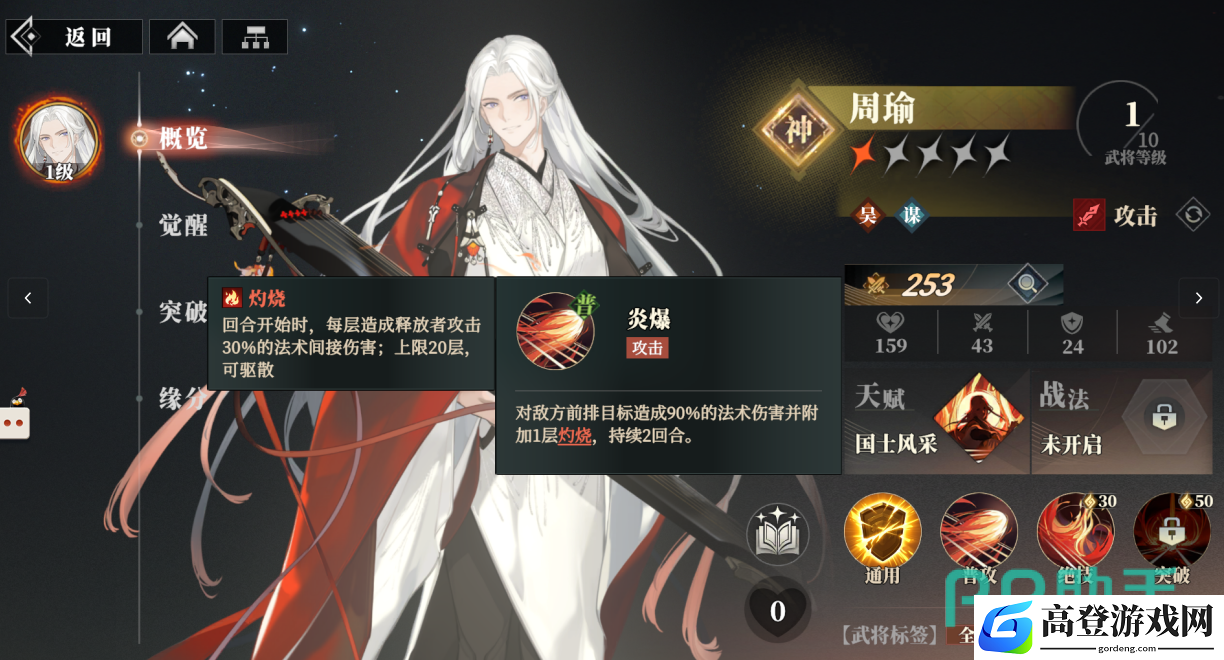Go to next character with right arrow

click(1198, 298)
